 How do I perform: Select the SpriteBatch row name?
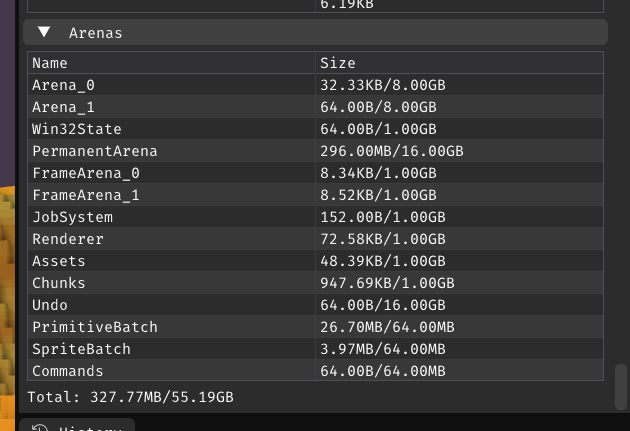coord(81,349)
